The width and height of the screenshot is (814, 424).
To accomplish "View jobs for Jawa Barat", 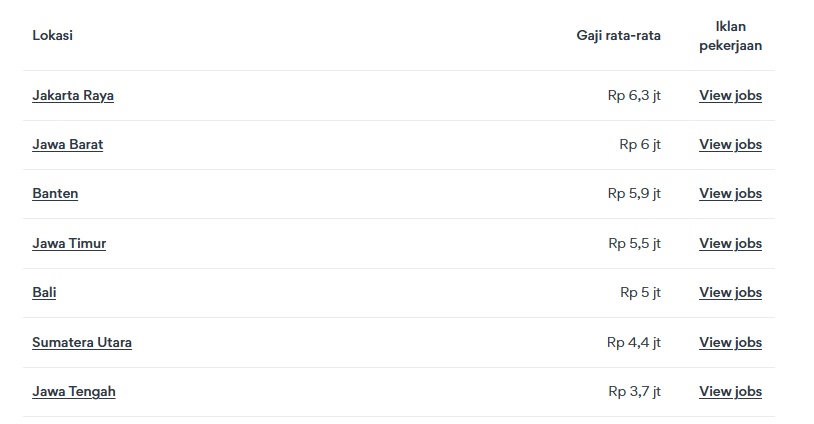I will click(x=730, y=145).
